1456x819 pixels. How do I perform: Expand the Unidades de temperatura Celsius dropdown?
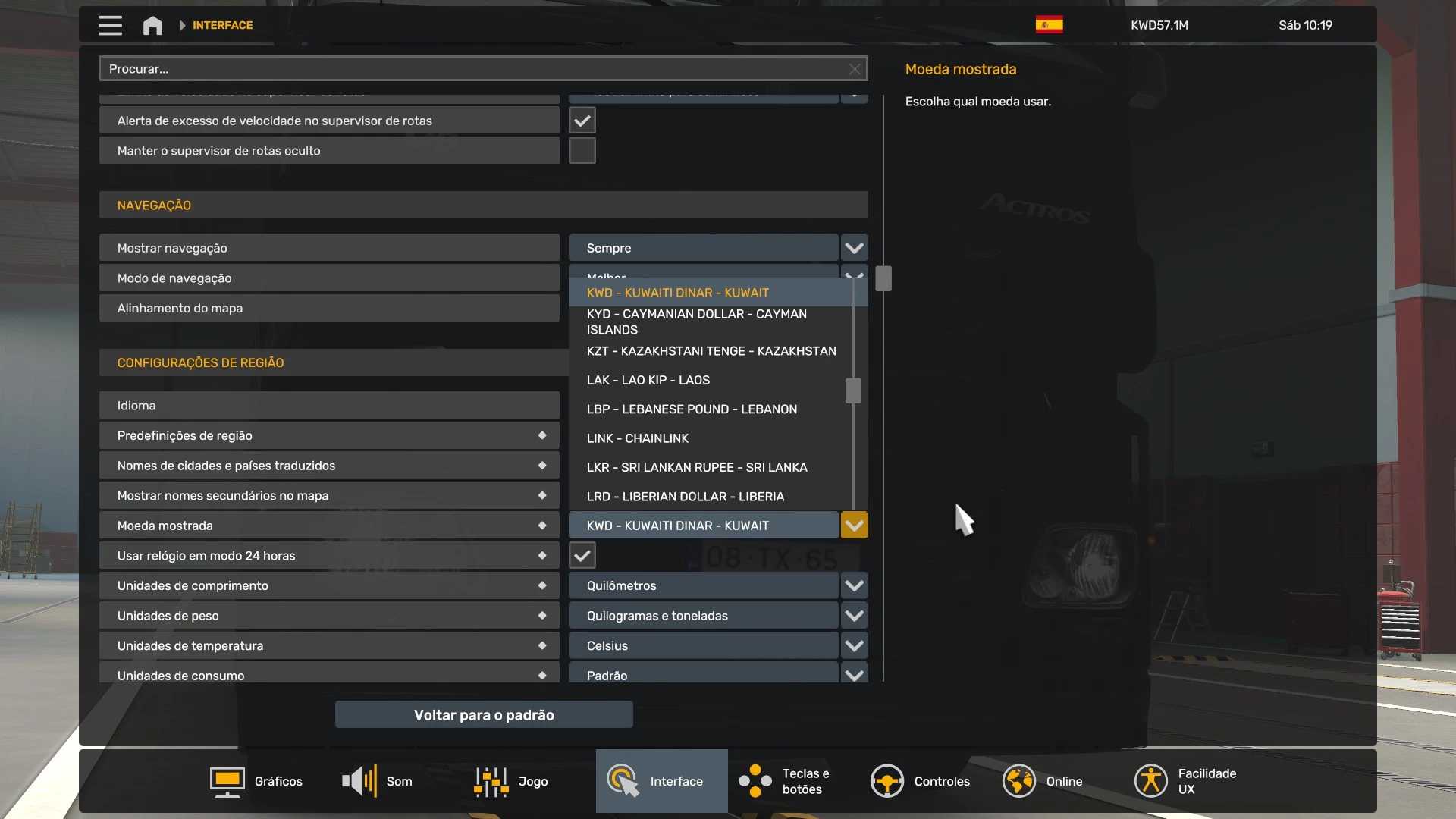tap(854, 646)
